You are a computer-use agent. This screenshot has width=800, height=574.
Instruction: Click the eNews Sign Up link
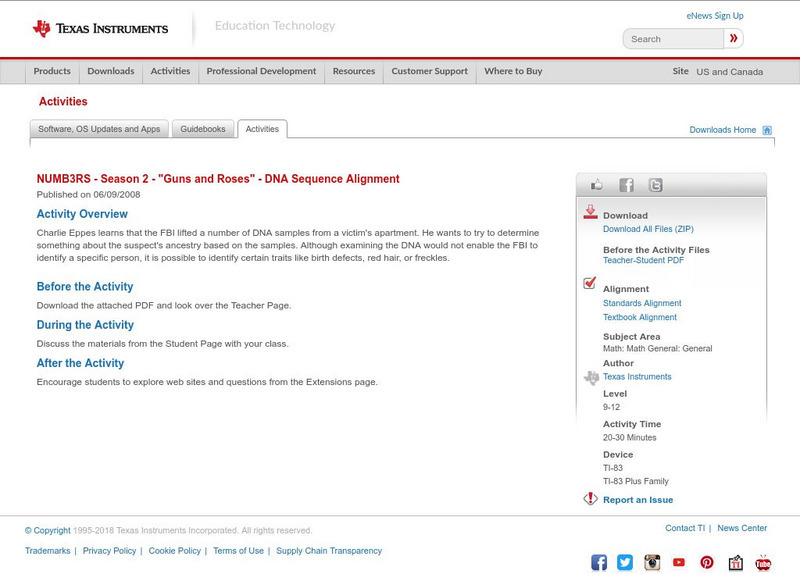(715, 16)
